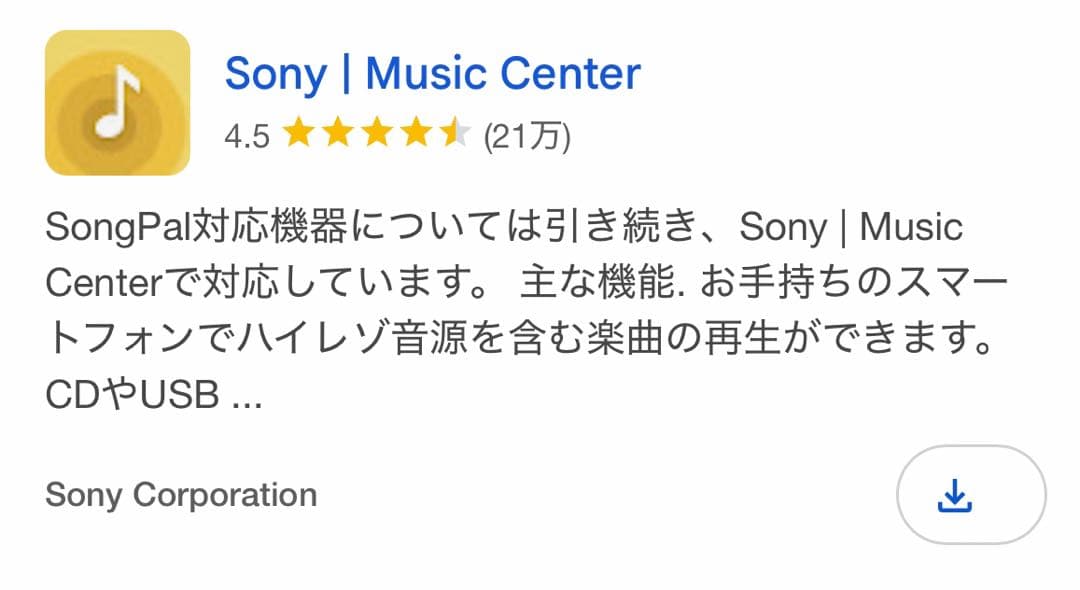Click the second rating star
Screen dimensions: 1080x590
(x=337, y=134)
